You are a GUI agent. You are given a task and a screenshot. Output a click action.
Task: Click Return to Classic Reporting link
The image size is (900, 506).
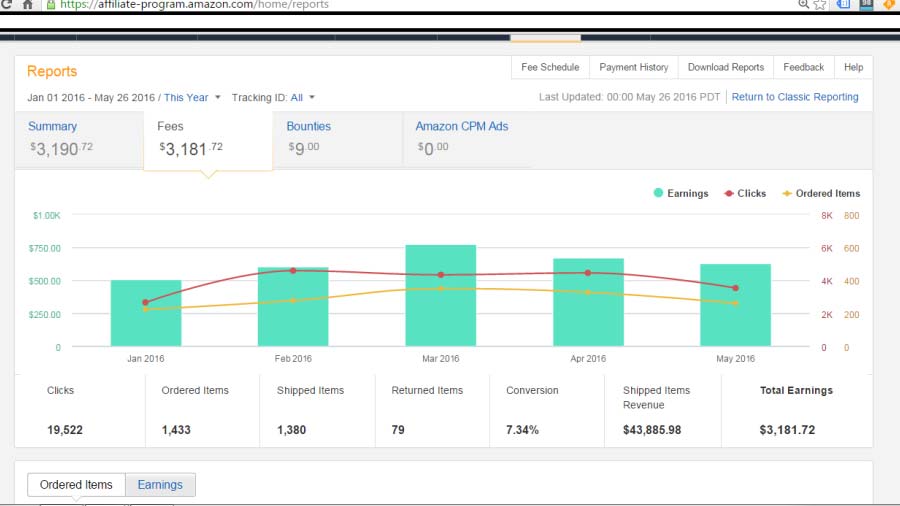point(795,97)
